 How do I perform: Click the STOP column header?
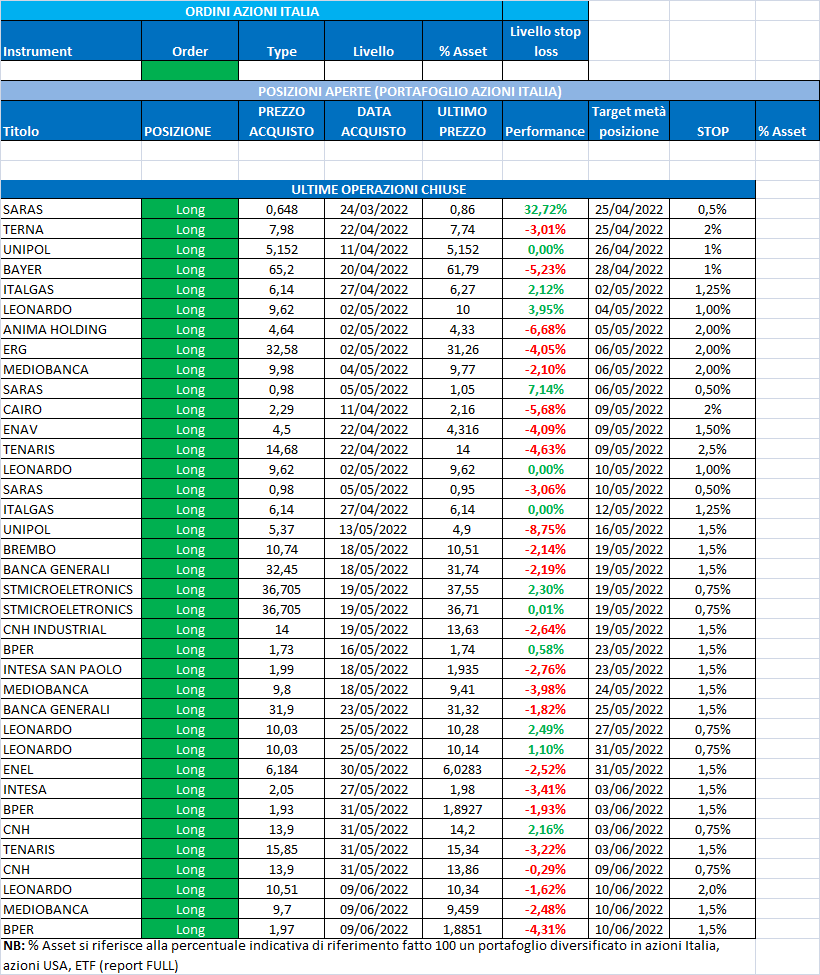[x=712, y=121]
